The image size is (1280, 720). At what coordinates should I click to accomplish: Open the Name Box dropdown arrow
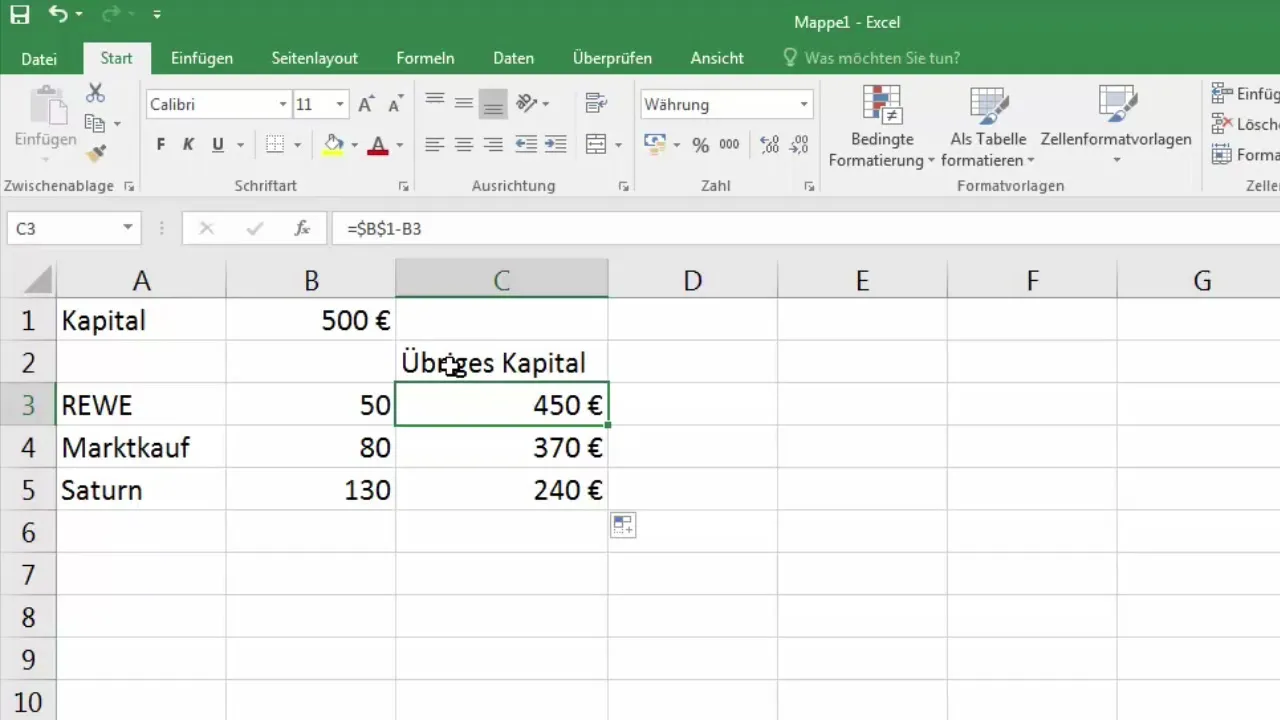(x=128, y=229)
